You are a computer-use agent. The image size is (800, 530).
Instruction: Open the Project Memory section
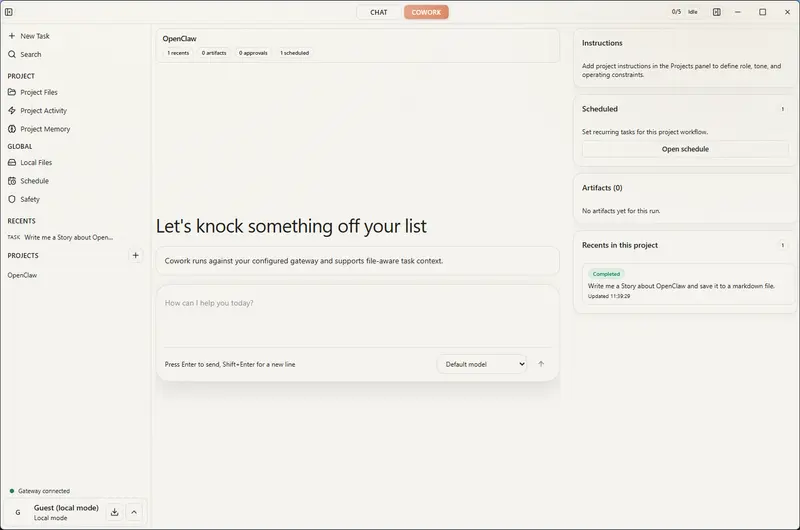(x=45, y=129)
